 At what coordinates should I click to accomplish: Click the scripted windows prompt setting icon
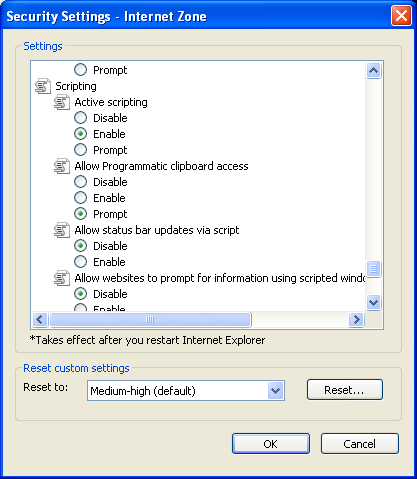(x=62, y=278)
